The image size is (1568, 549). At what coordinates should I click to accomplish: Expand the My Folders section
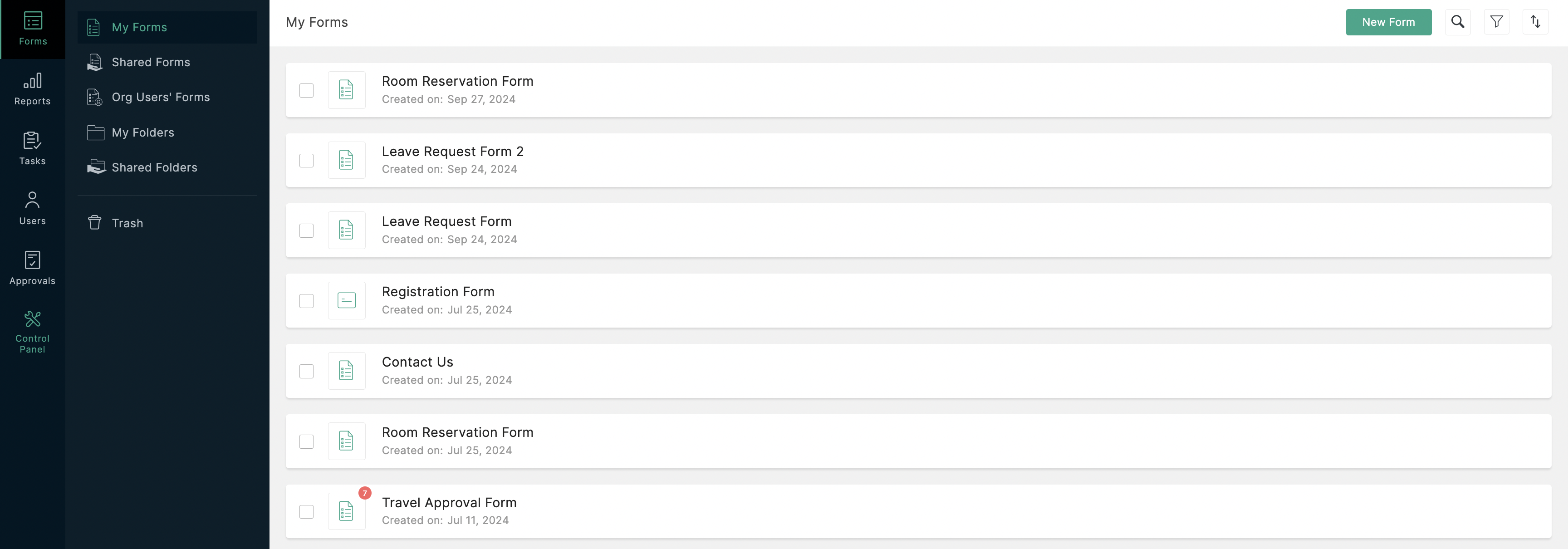click(x=144, y=132)
